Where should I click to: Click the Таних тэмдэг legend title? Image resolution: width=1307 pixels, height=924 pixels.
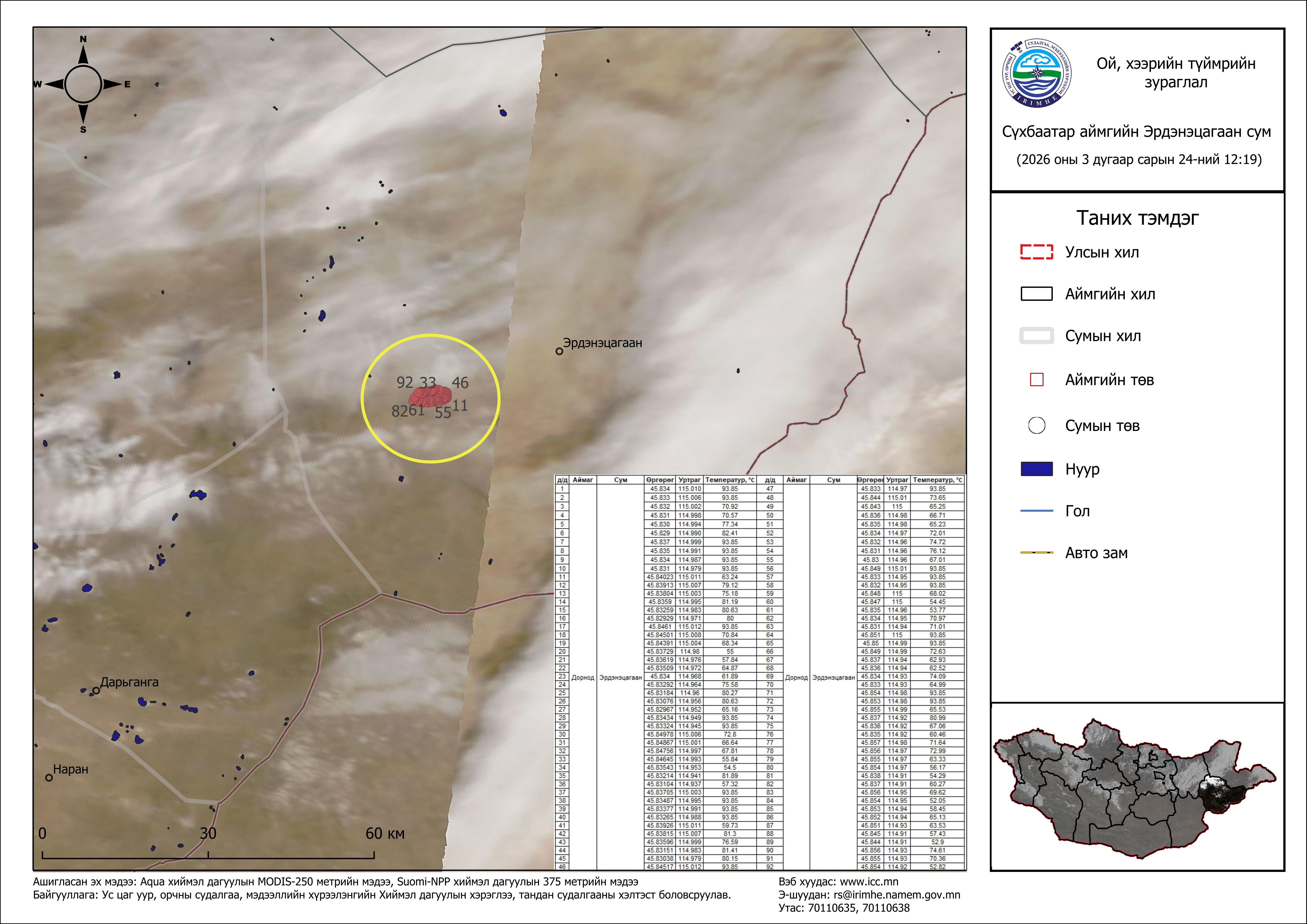(x=1137, y=218)
